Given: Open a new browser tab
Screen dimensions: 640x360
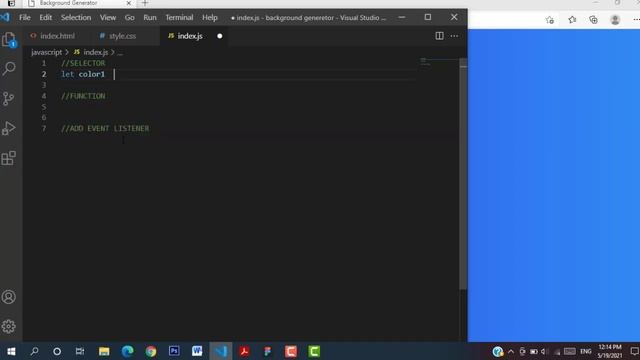Looking at the screenshot, I should tap(145, 3).
